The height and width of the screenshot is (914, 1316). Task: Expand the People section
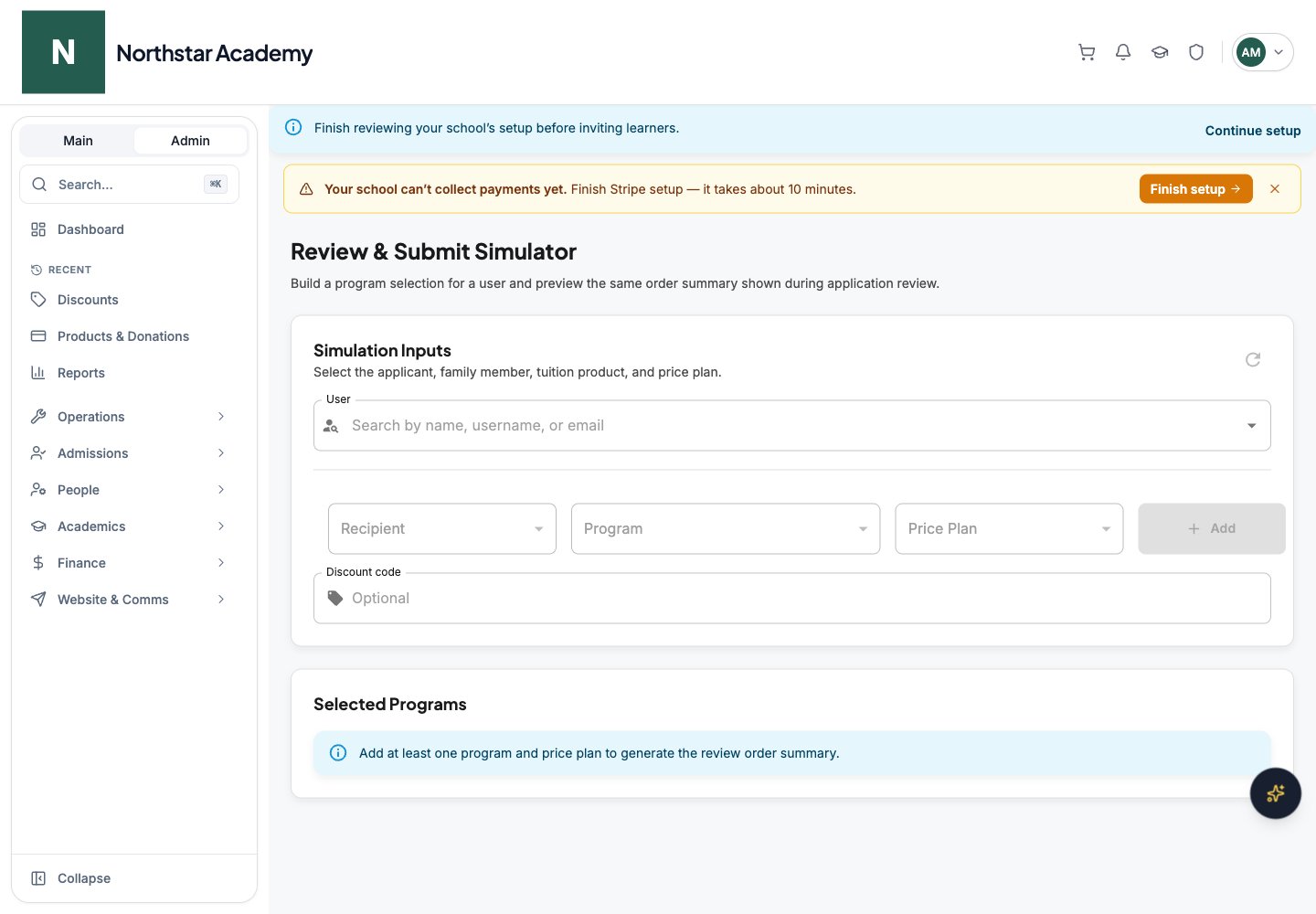(129, 490)
